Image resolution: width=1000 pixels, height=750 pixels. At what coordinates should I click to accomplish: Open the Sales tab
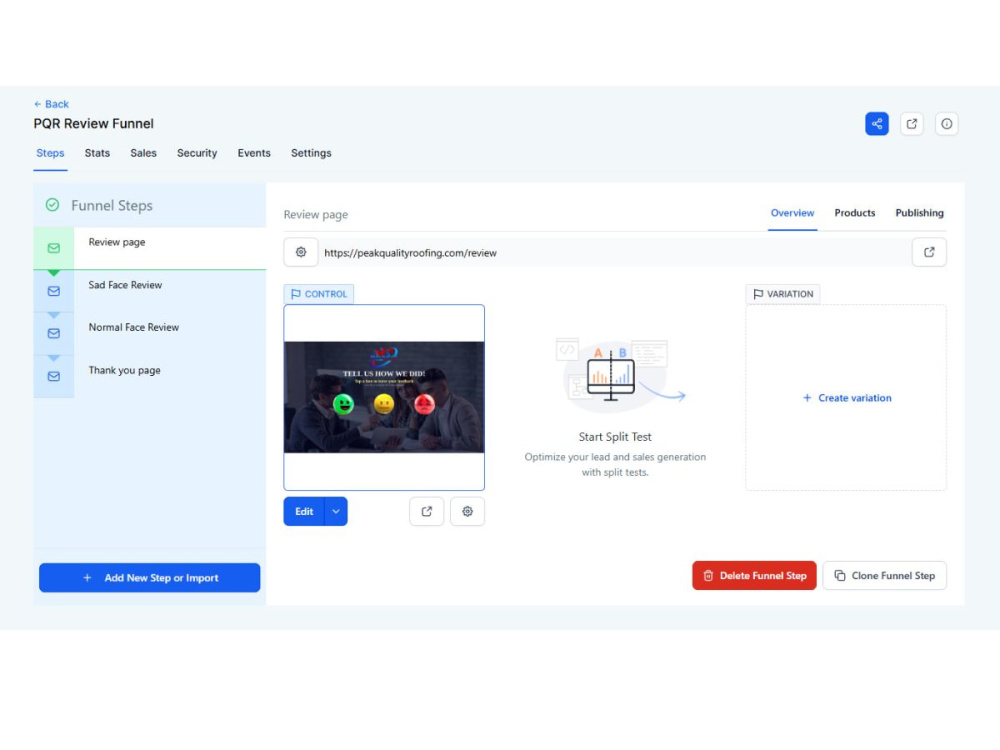click(x=143, y=153)
